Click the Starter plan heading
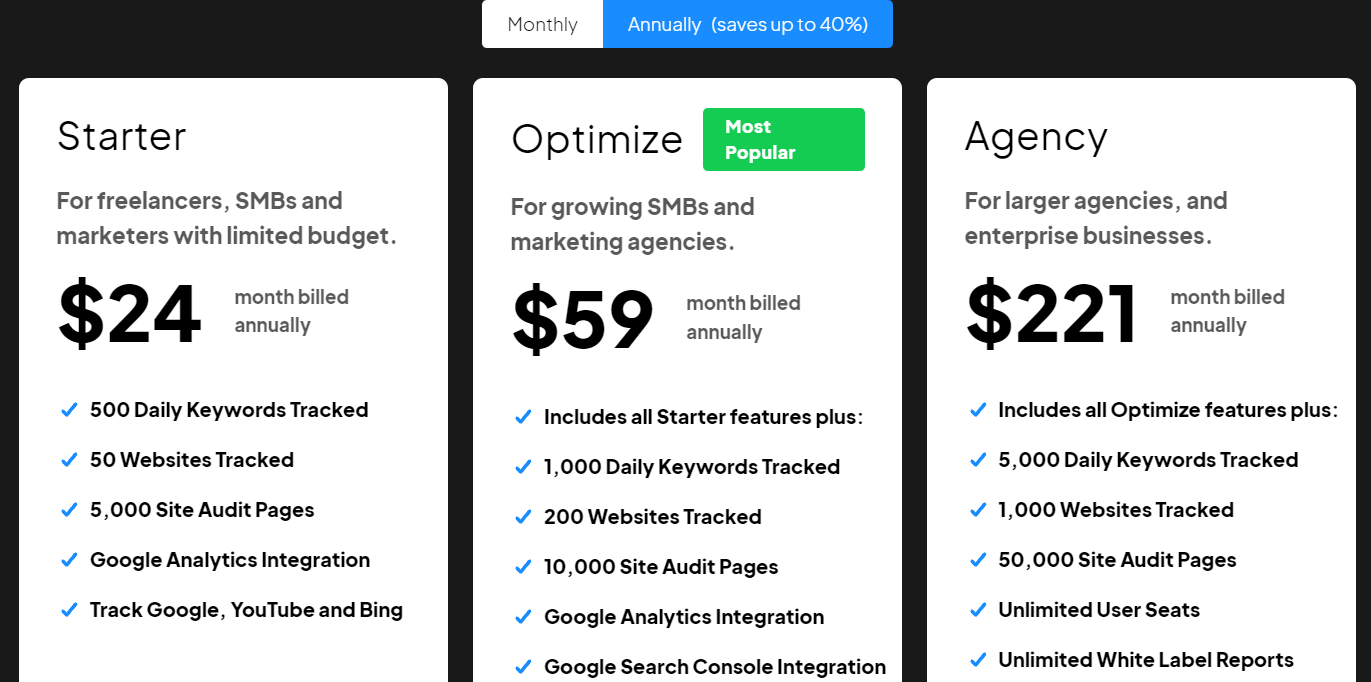 (122, 136)
